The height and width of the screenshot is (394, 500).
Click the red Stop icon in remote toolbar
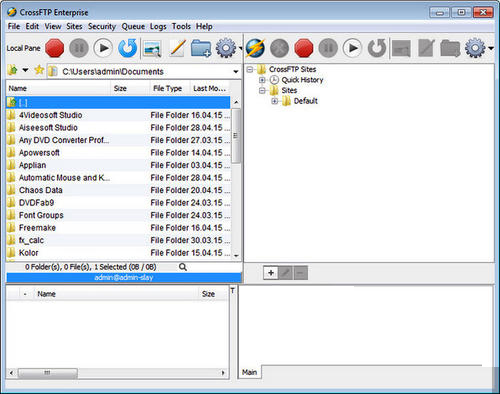304,48
